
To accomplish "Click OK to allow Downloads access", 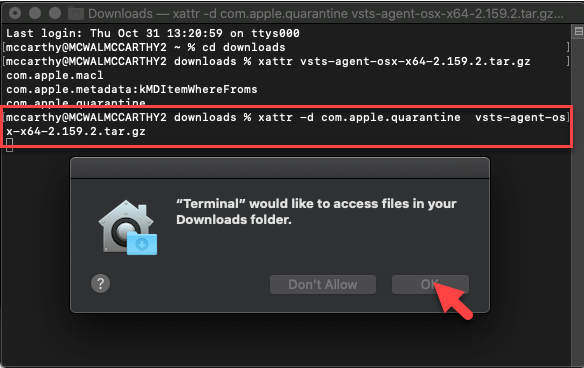I will coord(430,285).
